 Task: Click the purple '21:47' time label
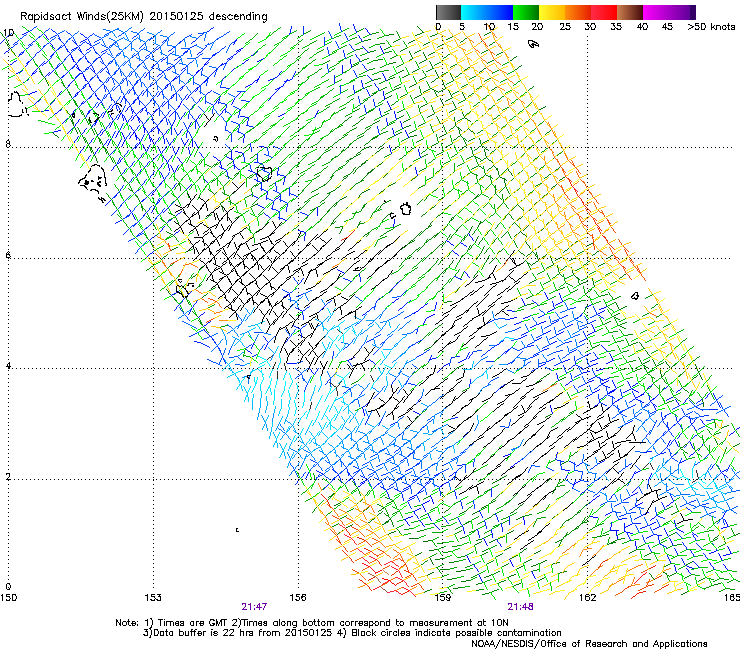coord(254,607)
